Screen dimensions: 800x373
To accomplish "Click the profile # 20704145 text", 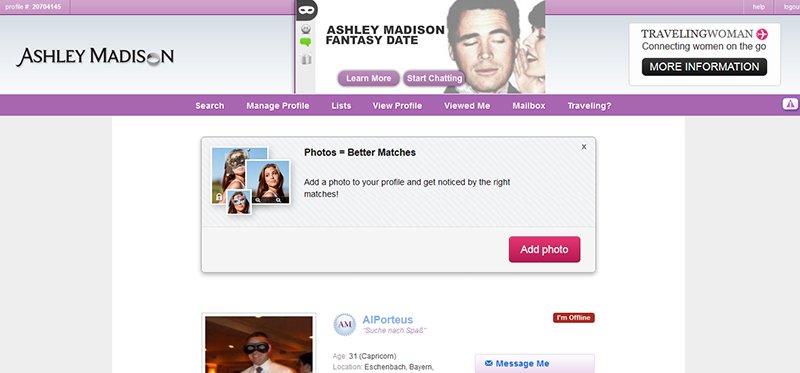I will 33,7.
